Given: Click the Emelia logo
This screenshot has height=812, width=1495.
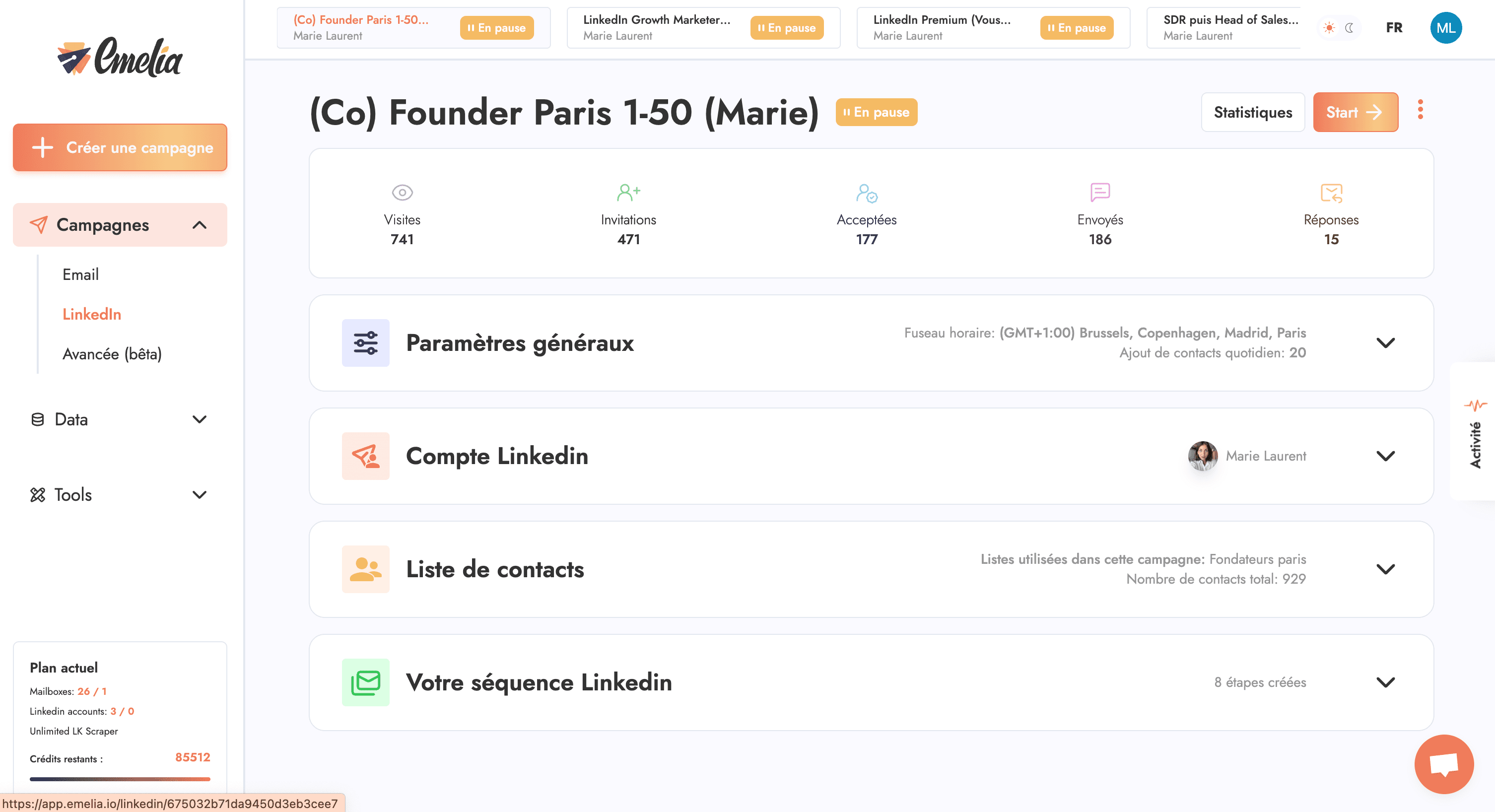Looking at the screenshot, I should point(120,57).
